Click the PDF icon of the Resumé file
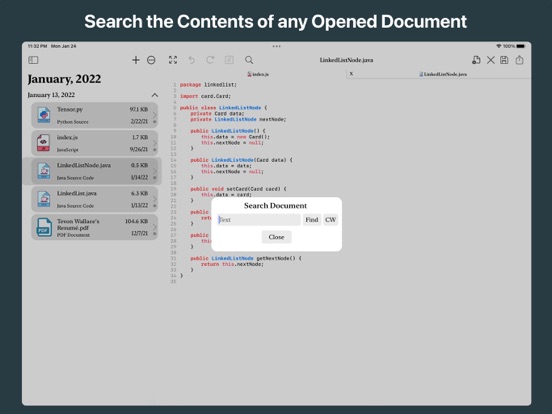The width and height of the screenshot is (552, 414). (x=44, y=227)
